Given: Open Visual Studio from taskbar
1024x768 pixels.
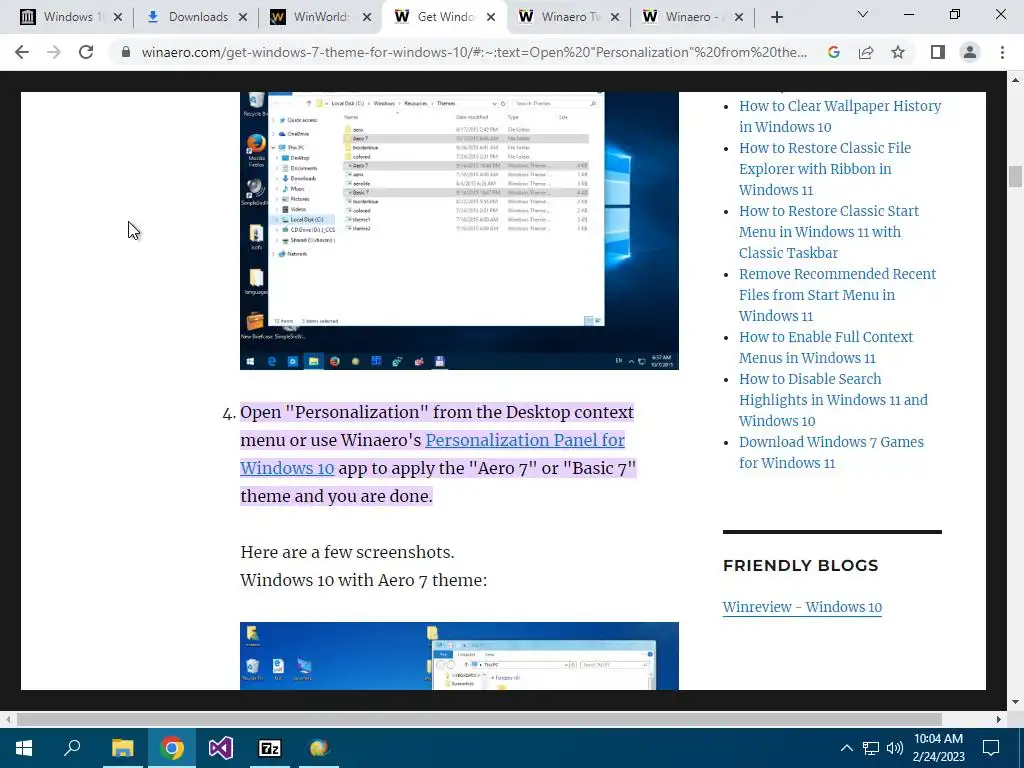Looking at the screenshot, I should (x=221, y=748).
